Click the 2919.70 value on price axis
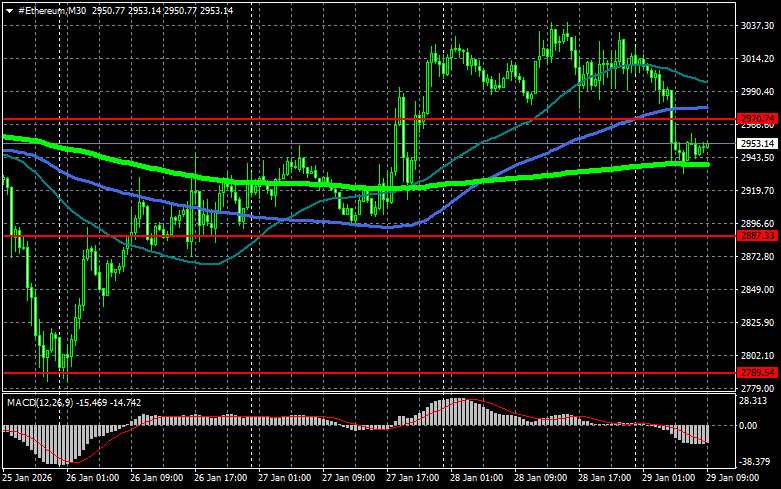Image resolution: width=781 pixels, height=489 pixels. click(757, 190)
